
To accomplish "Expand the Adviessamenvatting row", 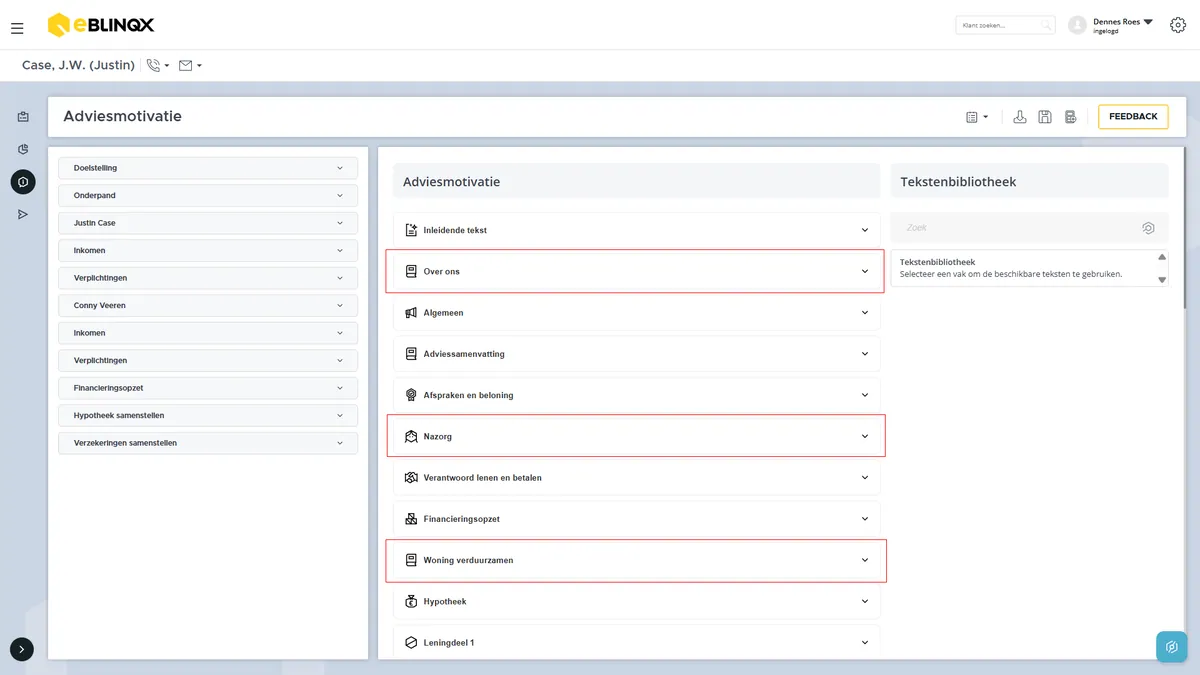I will point(637,354).
